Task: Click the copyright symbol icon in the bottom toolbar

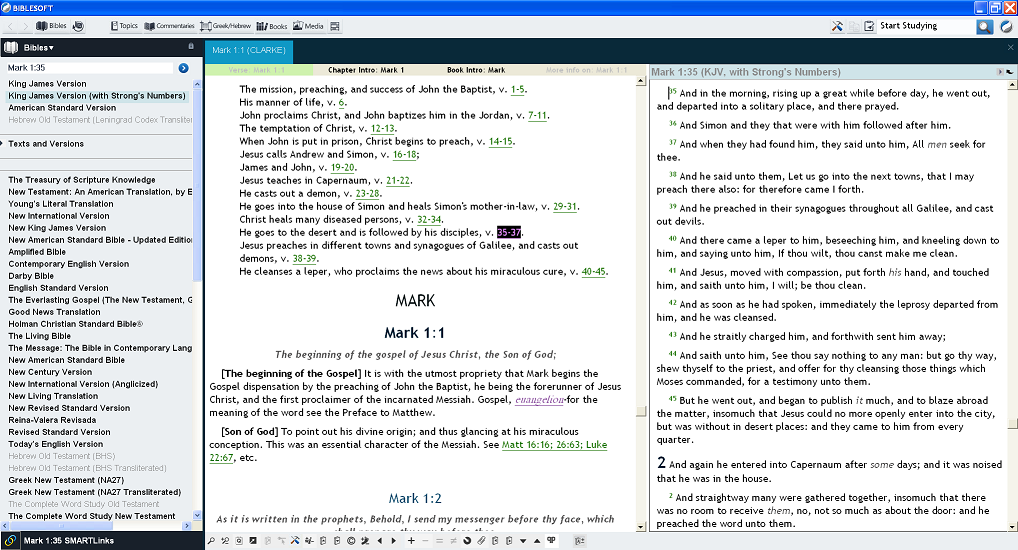Action: [x=351, y=541]
